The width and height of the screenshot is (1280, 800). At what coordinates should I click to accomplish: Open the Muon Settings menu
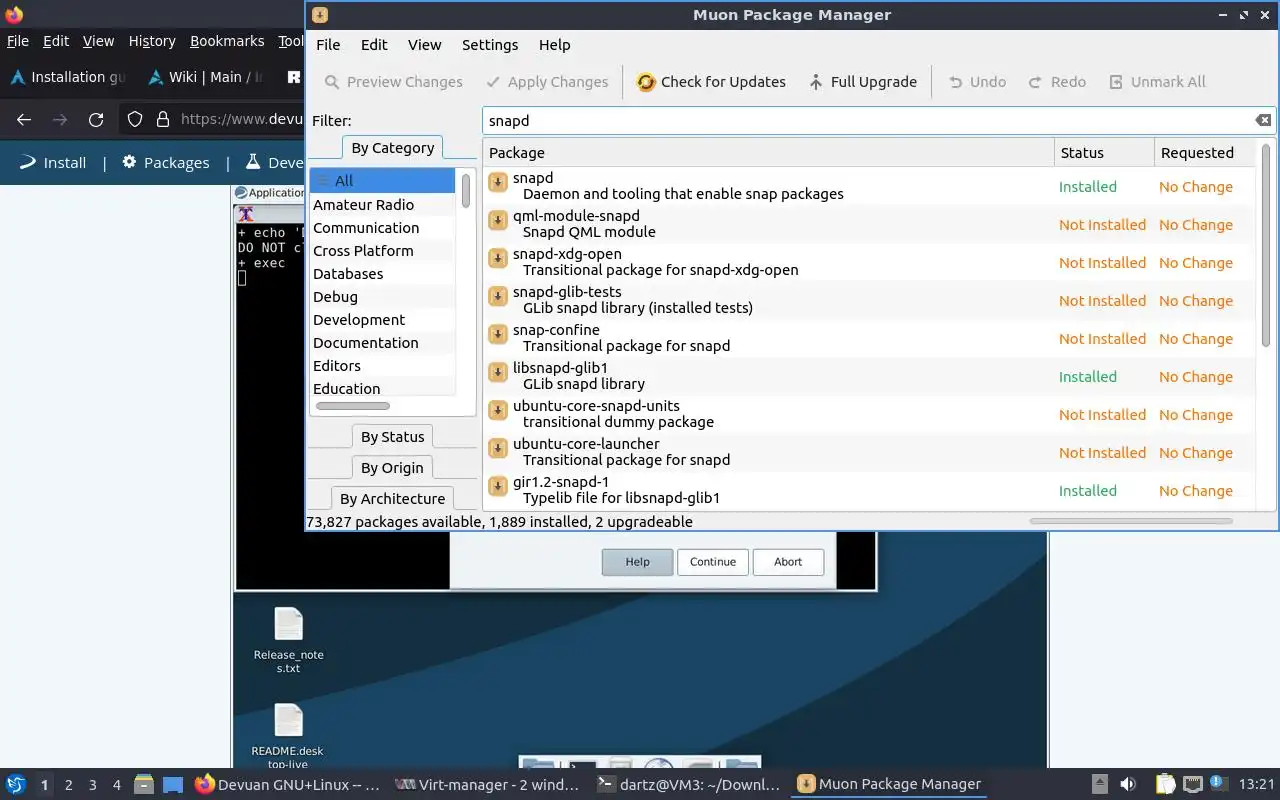pyautogui.click(x=490, y=45)
